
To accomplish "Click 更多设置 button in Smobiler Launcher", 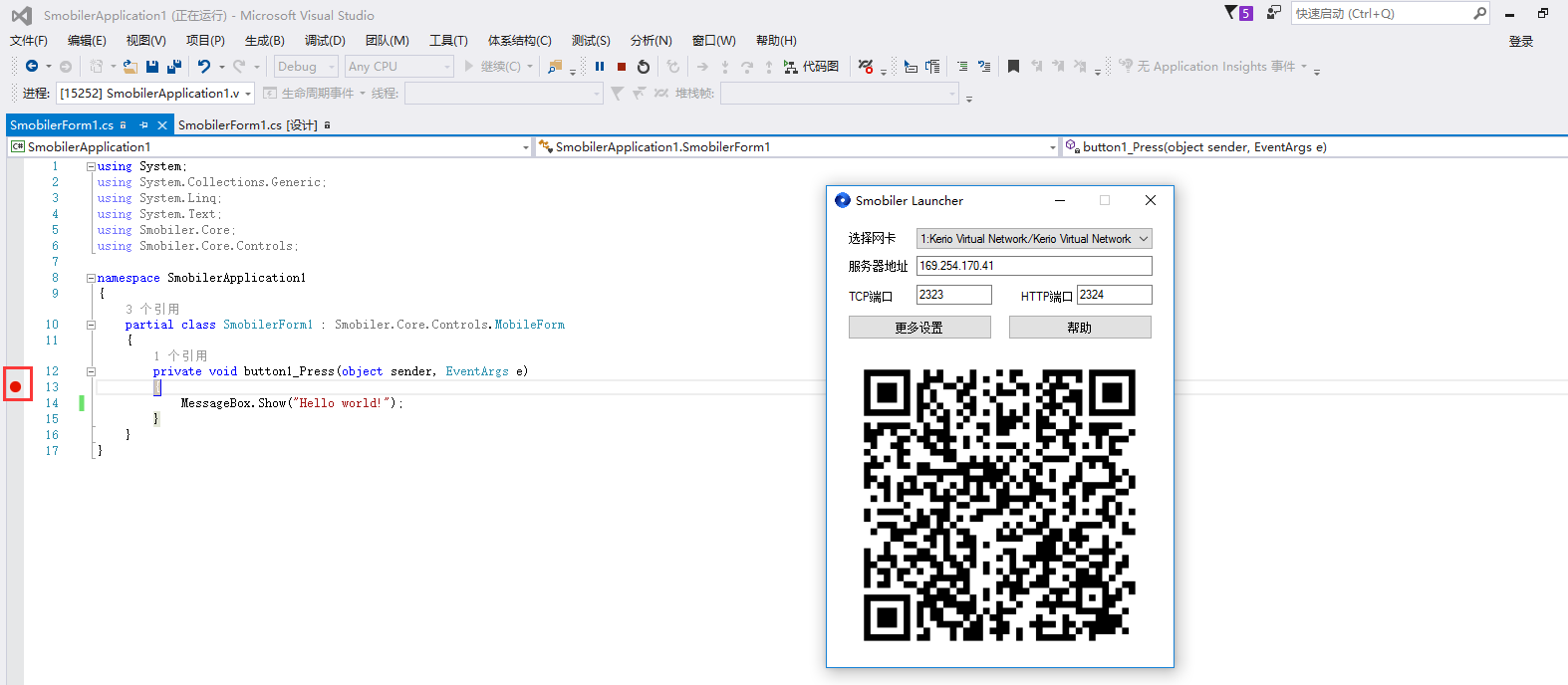I will point(919,328).
